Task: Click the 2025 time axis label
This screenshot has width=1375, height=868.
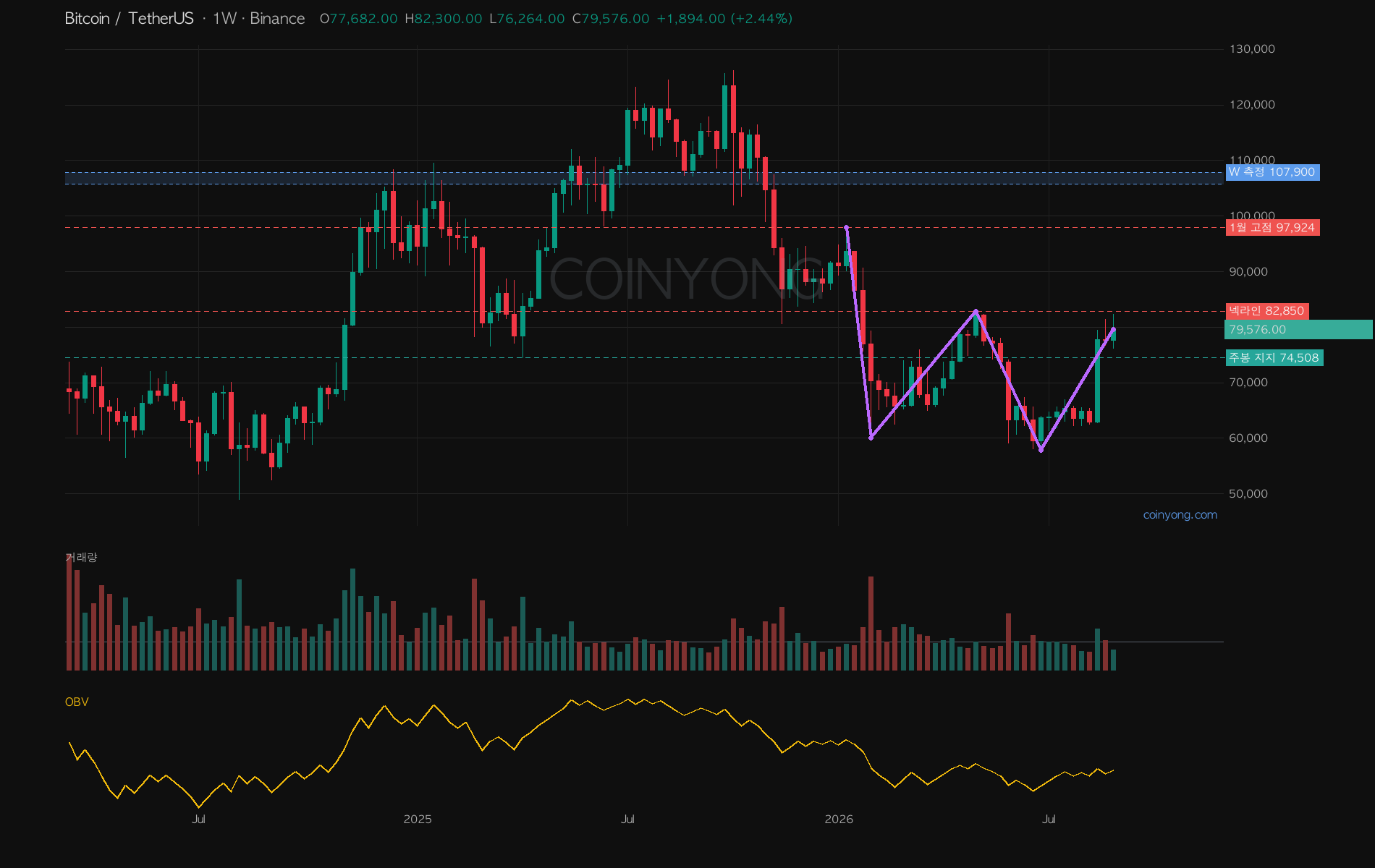Action: (x=418, y=820)
